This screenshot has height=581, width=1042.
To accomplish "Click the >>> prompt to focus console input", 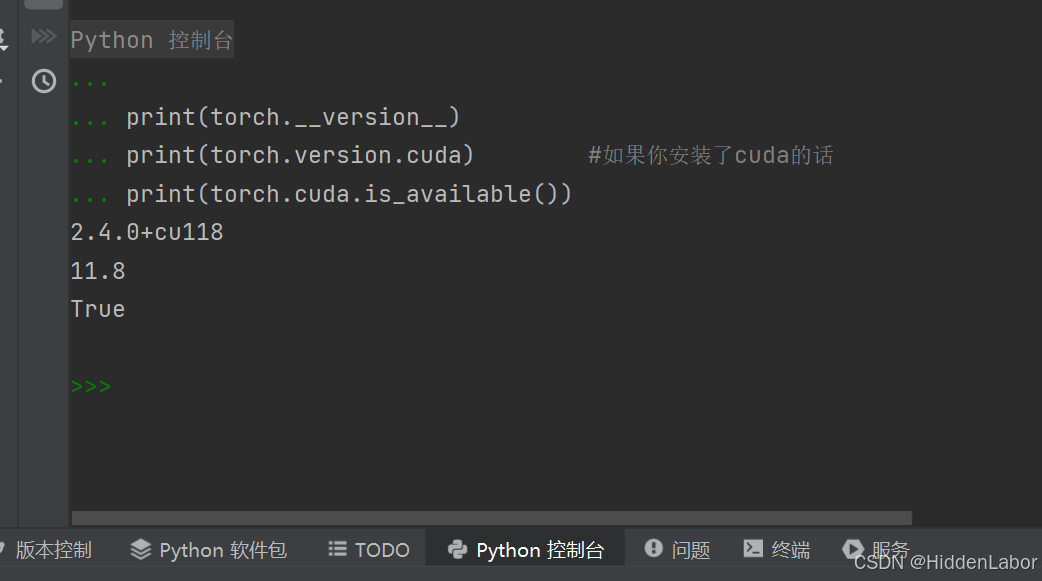I will [x=90, y=385].
